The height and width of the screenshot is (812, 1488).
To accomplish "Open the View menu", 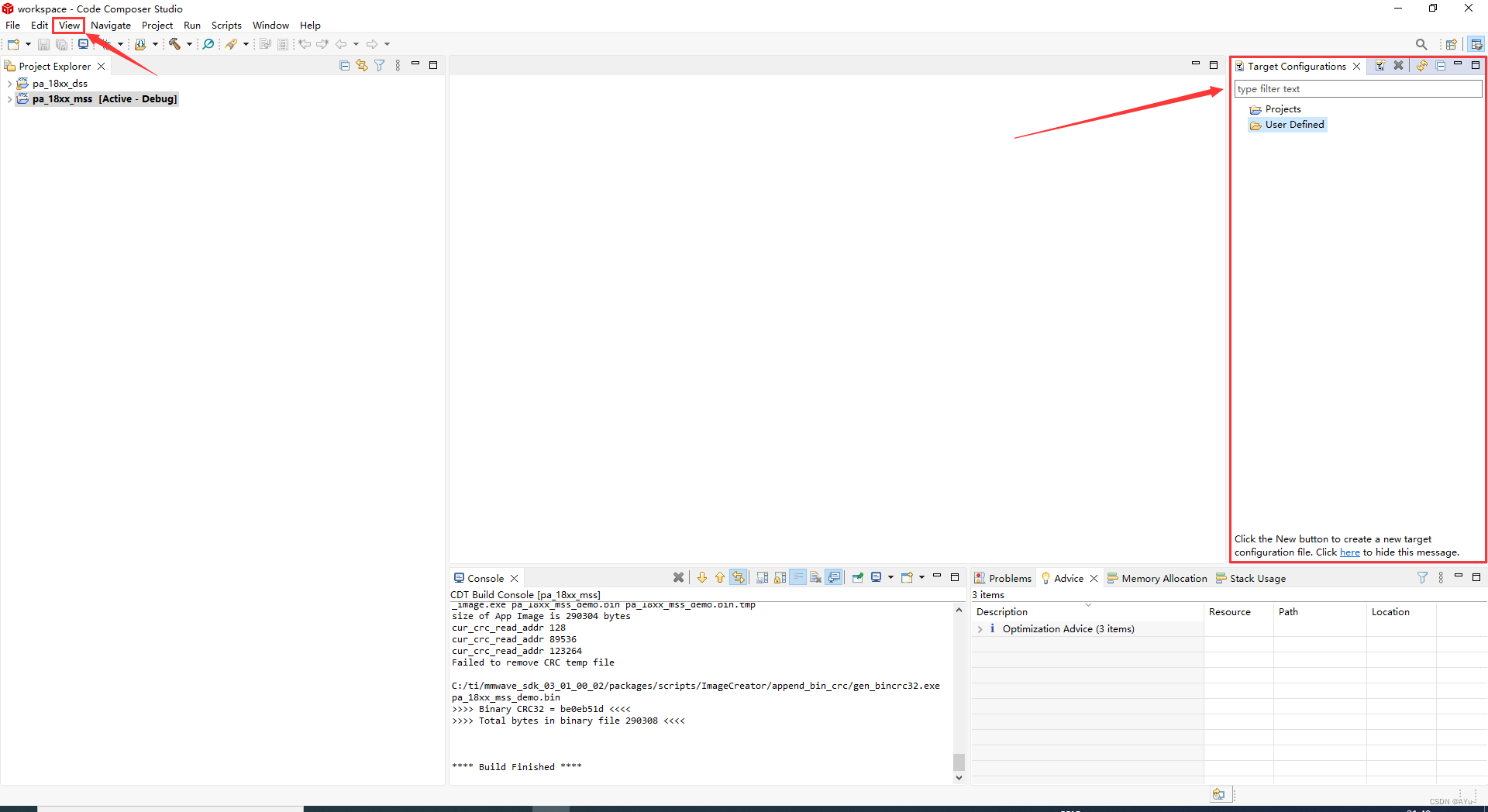I will [69, 26].
